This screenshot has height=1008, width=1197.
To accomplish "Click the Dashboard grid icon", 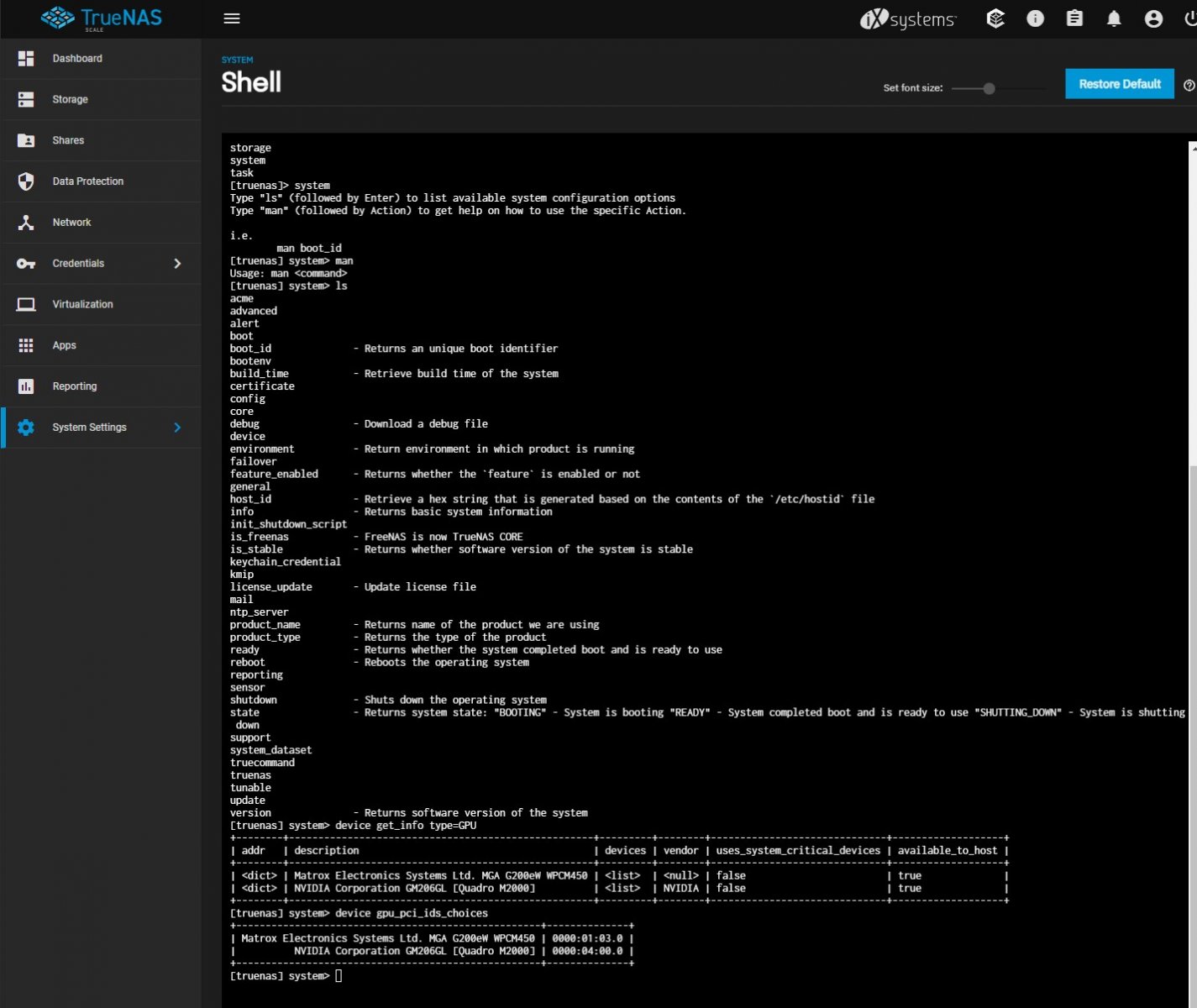I will click(26, 58).
